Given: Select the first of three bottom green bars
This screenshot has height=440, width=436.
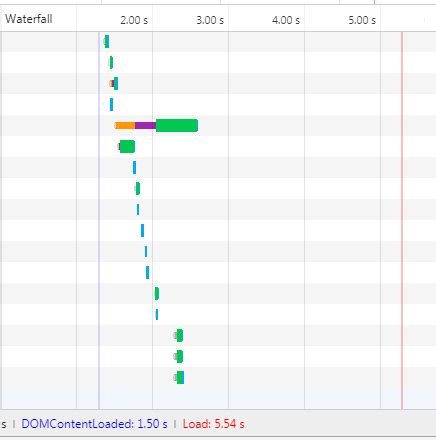Looking at the screenshot, I should (x=178, y=336).
